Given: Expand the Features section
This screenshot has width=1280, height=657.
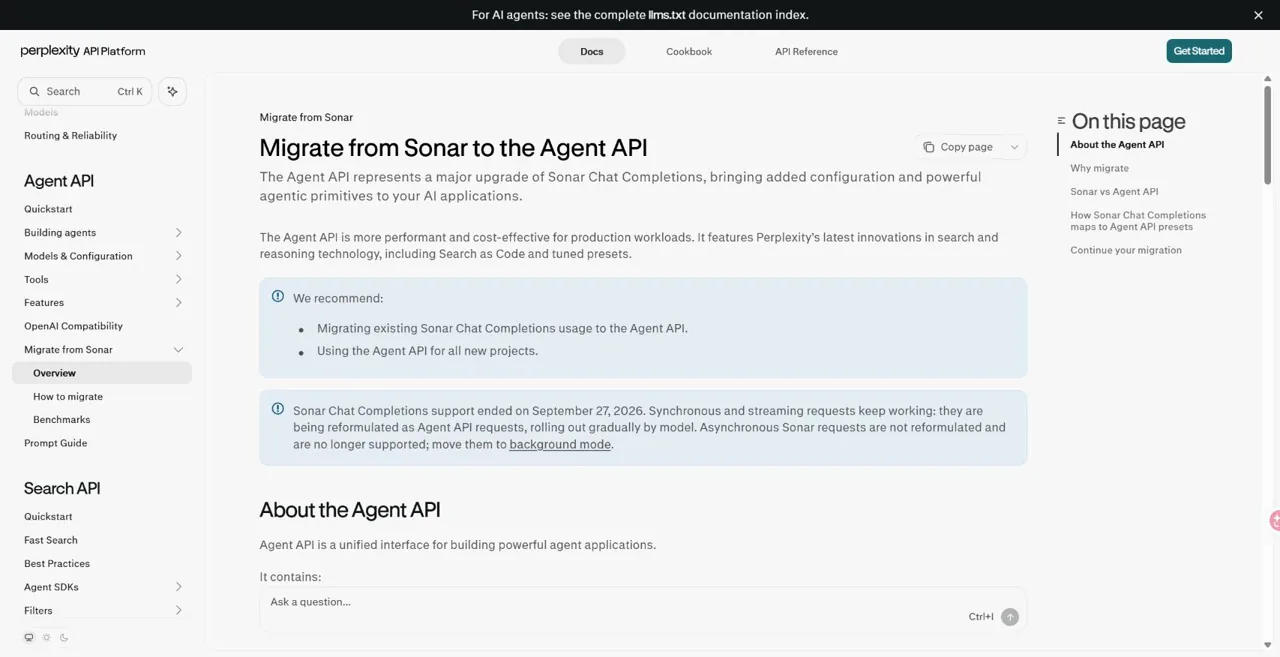Looking at the screenshot, I should (x=178, y=302).
